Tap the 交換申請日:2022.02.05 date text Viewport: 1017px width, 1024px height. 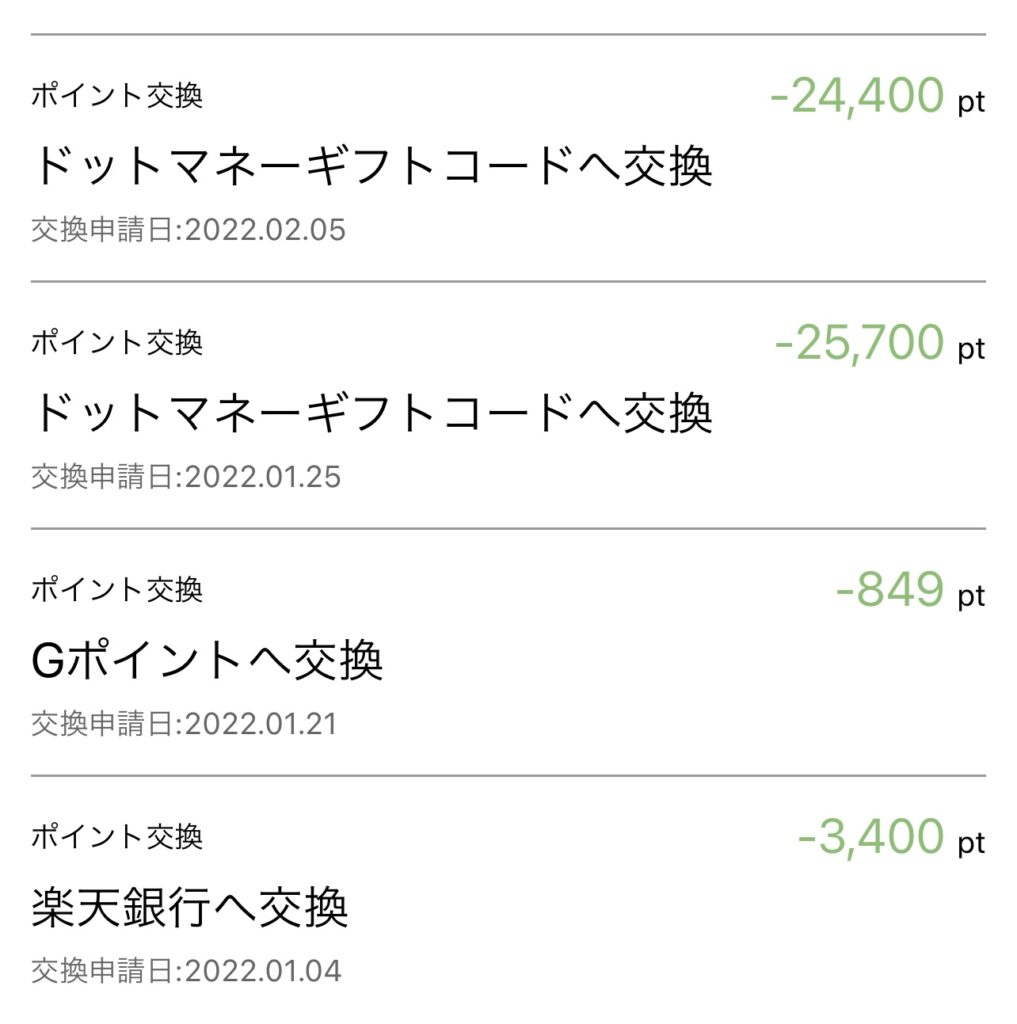pyautogui.click(x=188, y=230)
